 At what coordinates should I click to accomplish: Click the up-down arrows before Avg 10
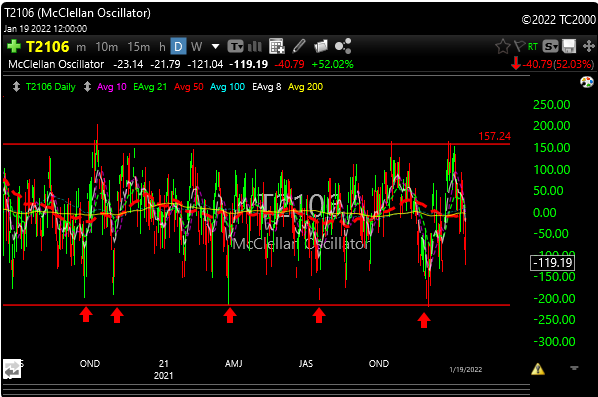87,87
